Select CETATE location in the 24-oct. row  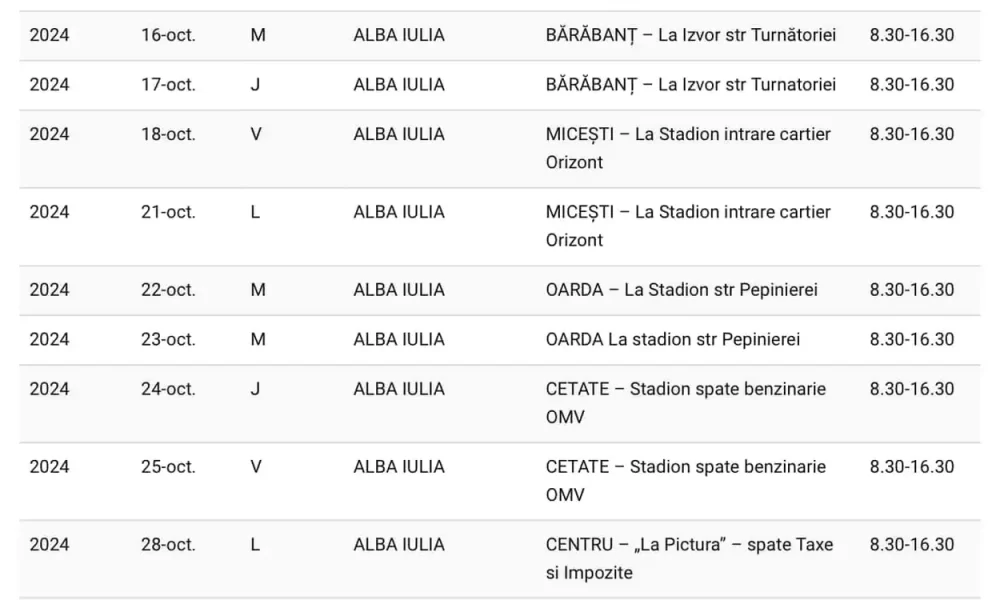pyautogui.click(x=686, y=403)
